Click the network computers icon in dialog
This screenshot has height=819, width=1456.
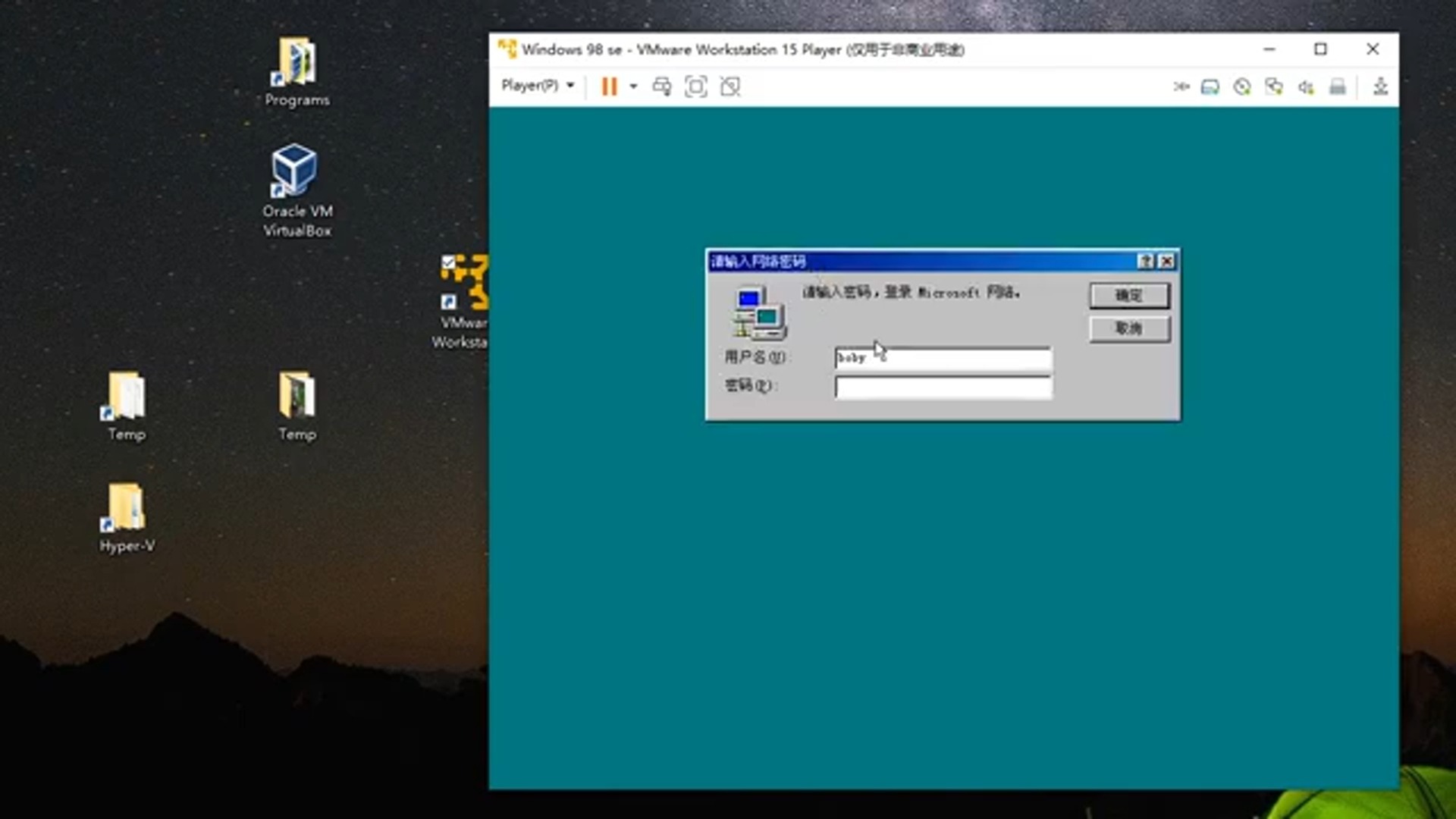759,312
